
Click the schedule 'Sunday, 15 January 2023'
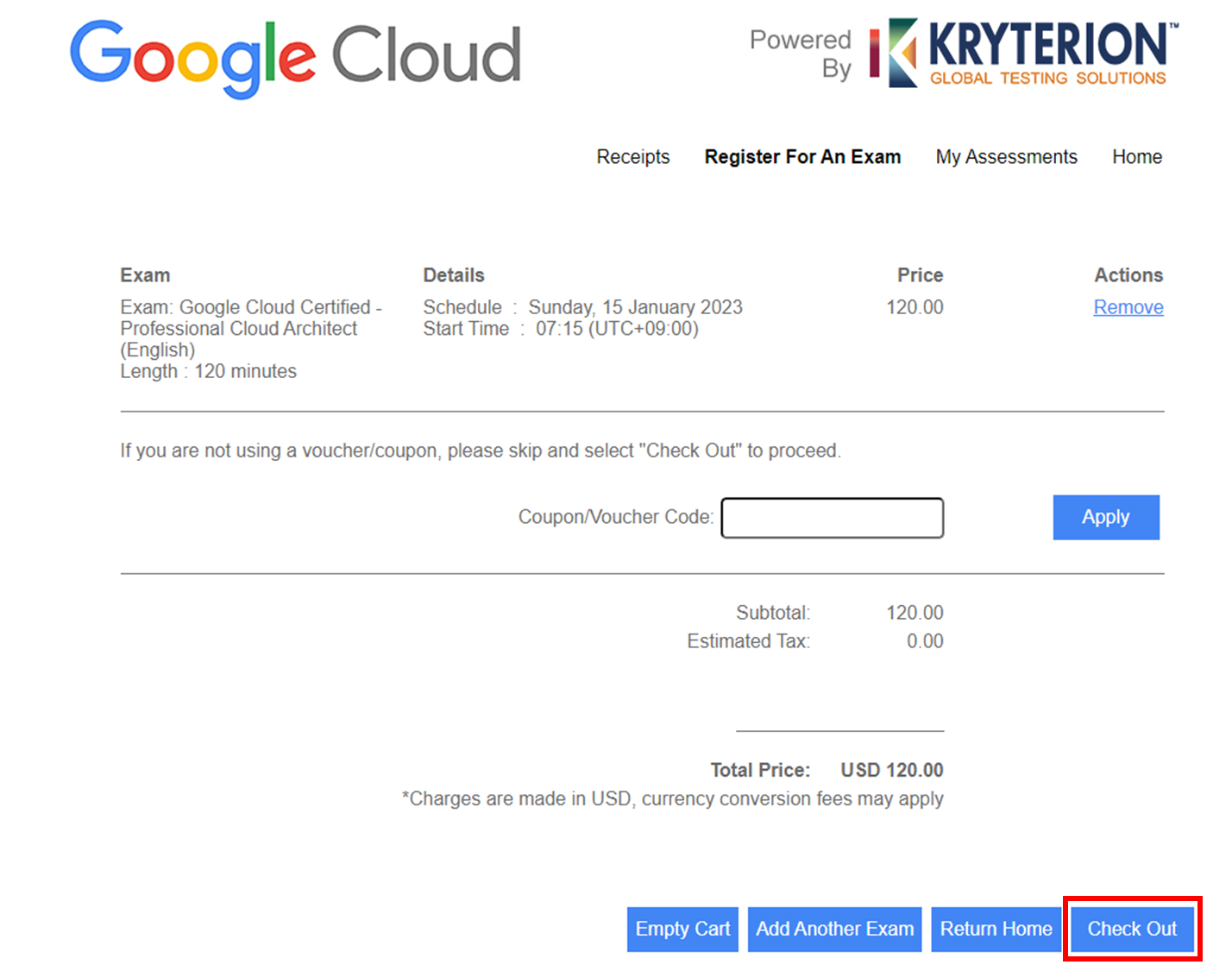(635, 307)
